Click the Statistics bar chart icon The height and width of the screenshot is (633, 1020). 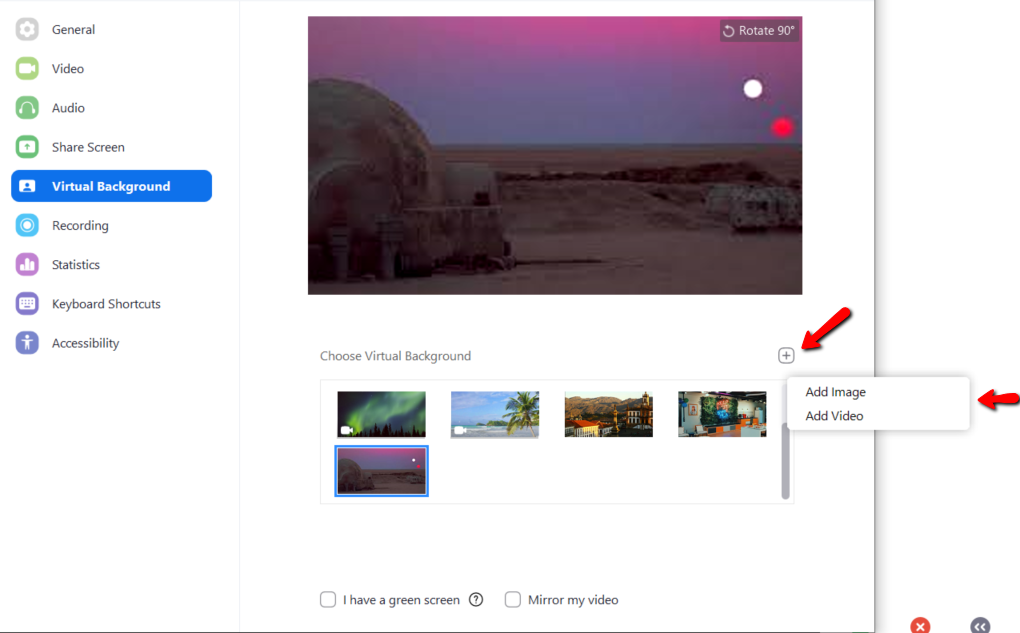click(x=27, y=265)
